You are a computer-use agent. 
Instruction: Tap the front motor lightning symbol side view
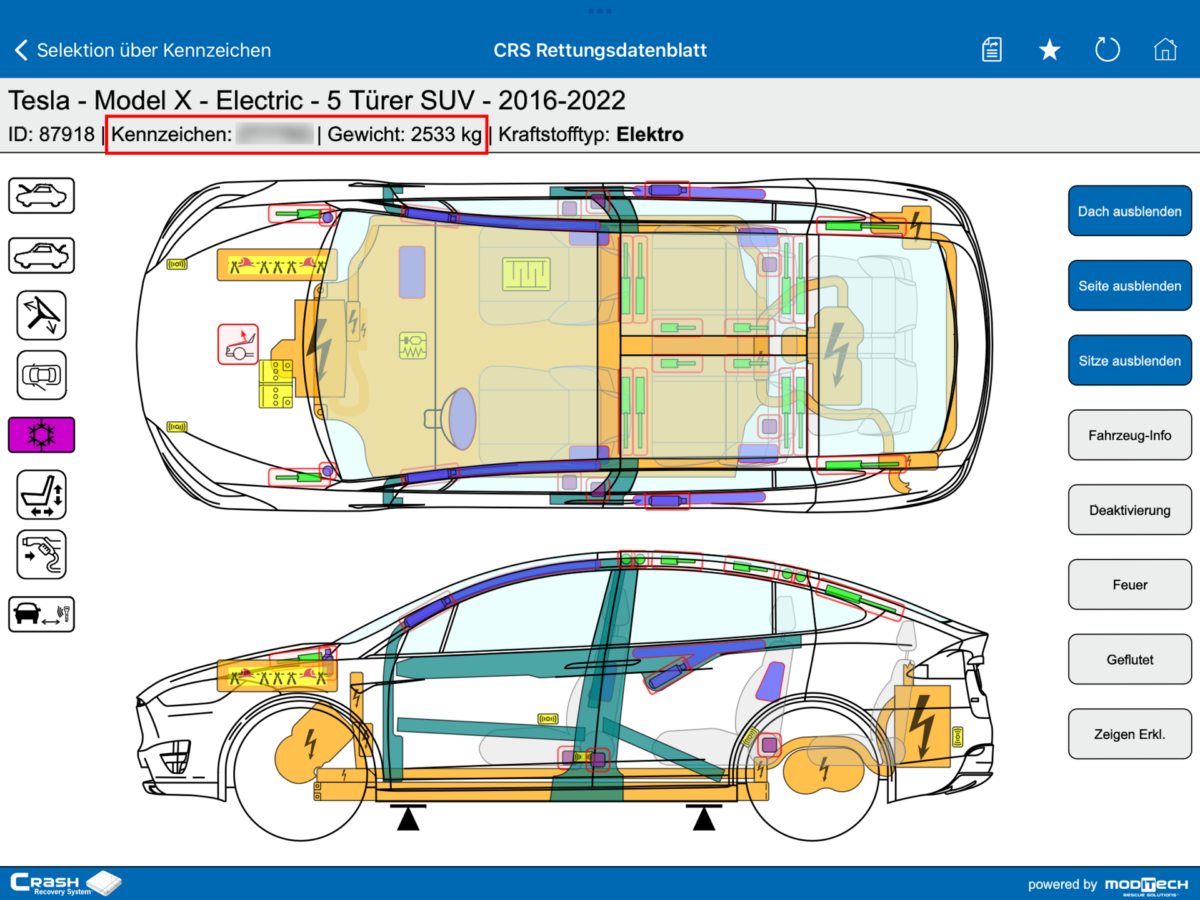point(311,744)
